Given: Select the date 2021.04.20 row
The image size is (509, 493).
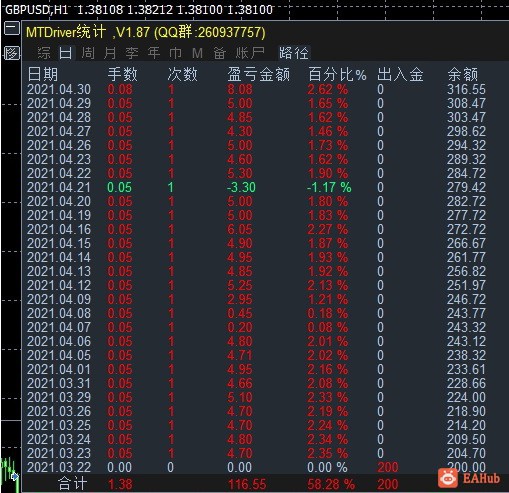Looking at the screenshot, I should click(x=59, y=202).
